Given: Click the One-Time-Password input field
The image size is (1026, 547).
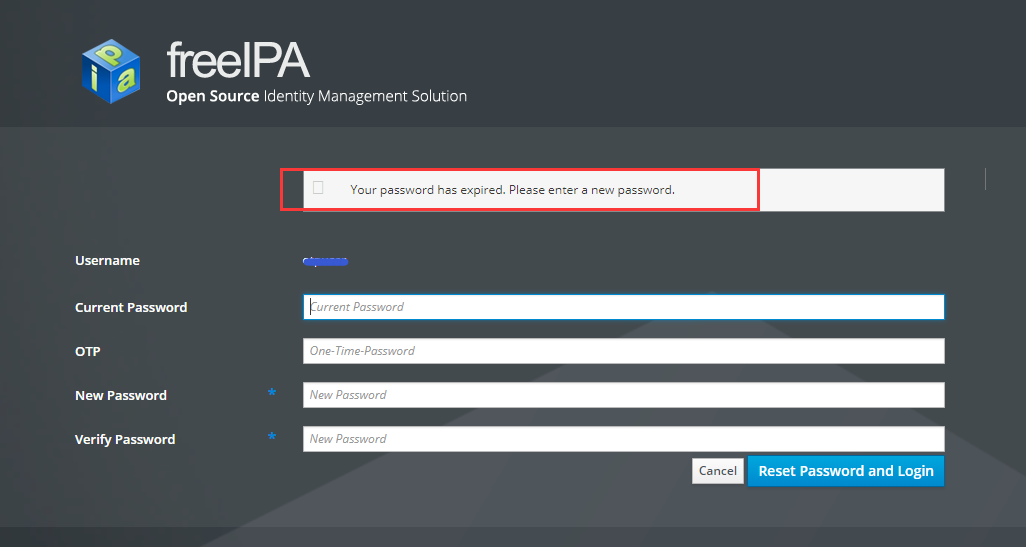Looking at the screenshot, I should [624, 351].
